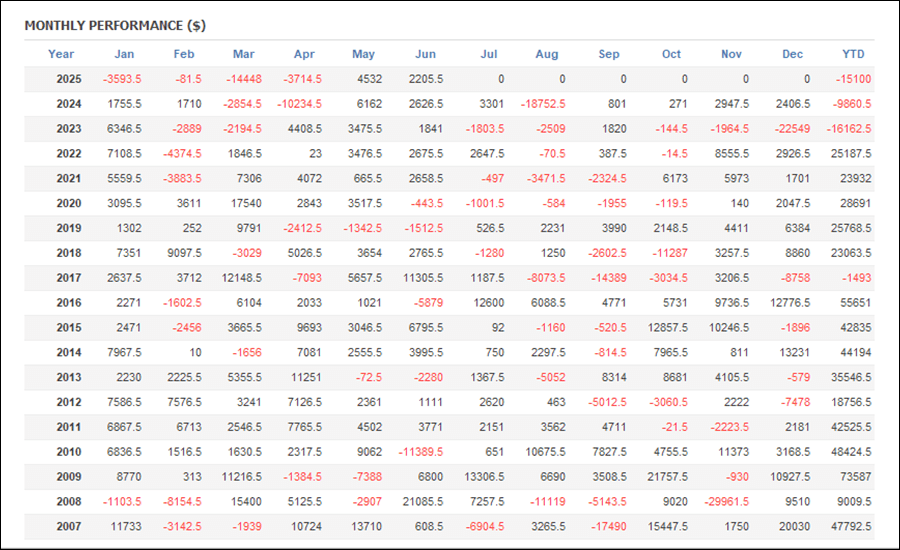Click the 2011 YTD value 42525.5
The height and width of the screenshot is (550, 900).
tap(851, 427)
